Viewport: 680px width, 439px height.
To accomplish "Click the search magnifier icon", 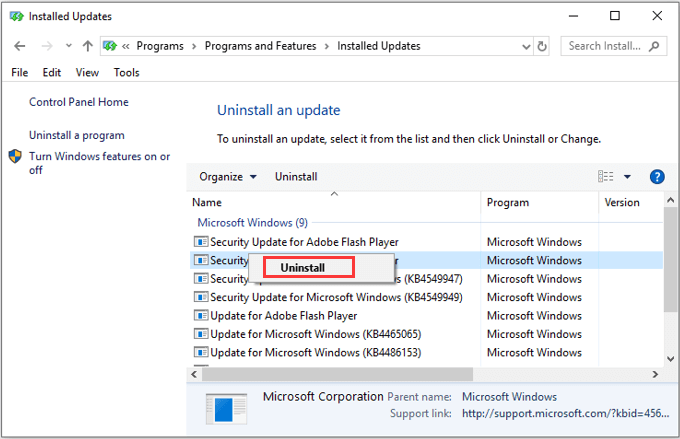I will [654, 46].
